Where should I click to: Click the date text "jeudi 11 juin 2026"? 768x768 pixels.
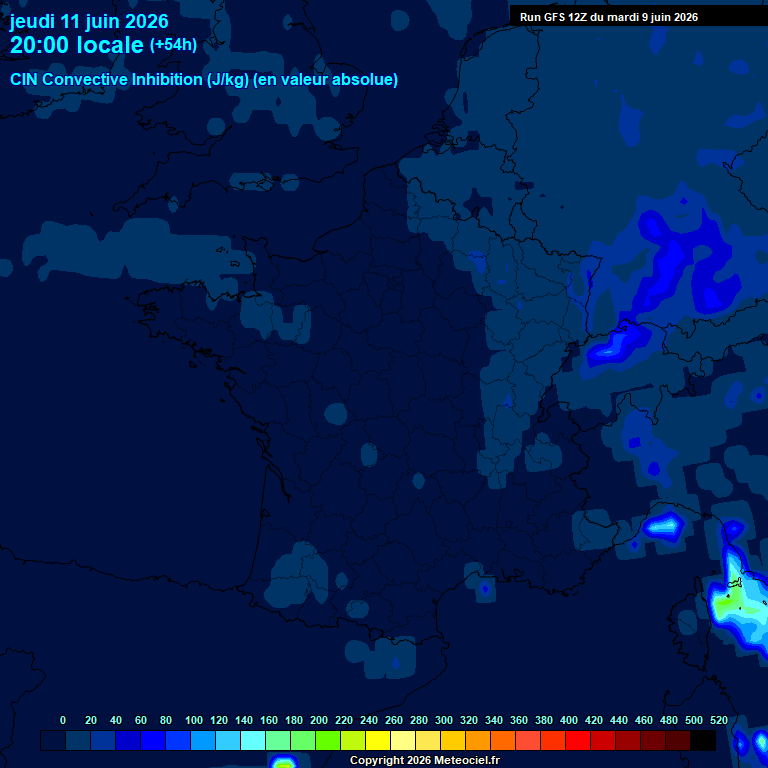89,21
